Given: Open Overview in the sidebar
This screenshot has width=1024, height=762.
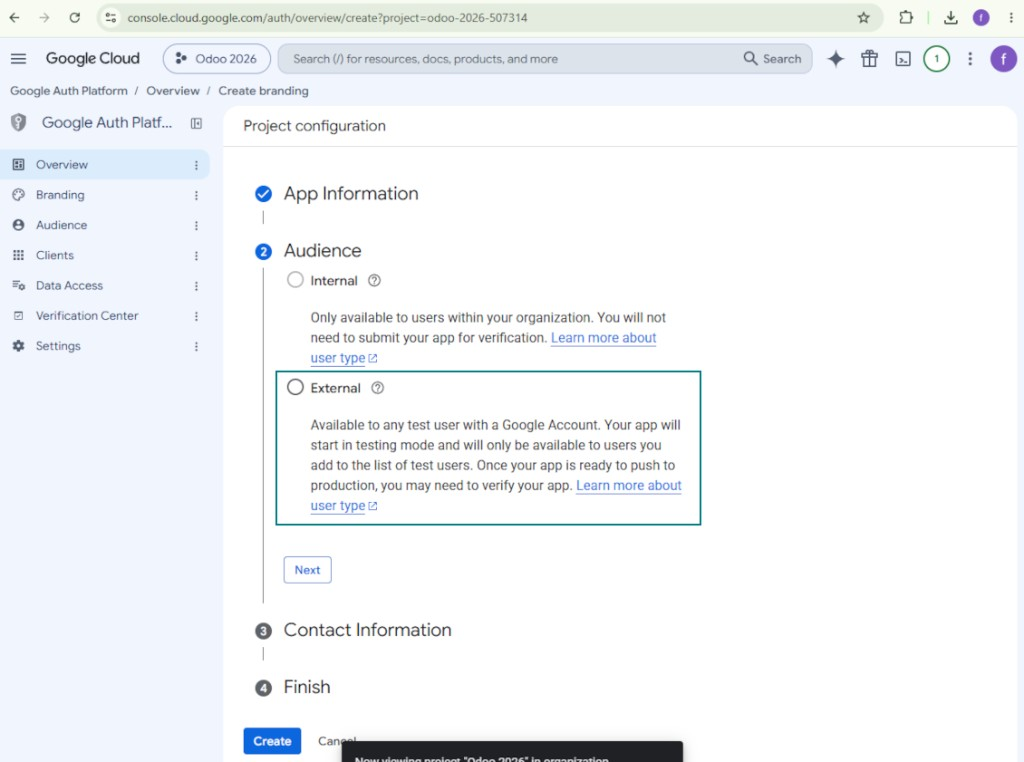Looking at the screenshot, I should tap(104, 165).
